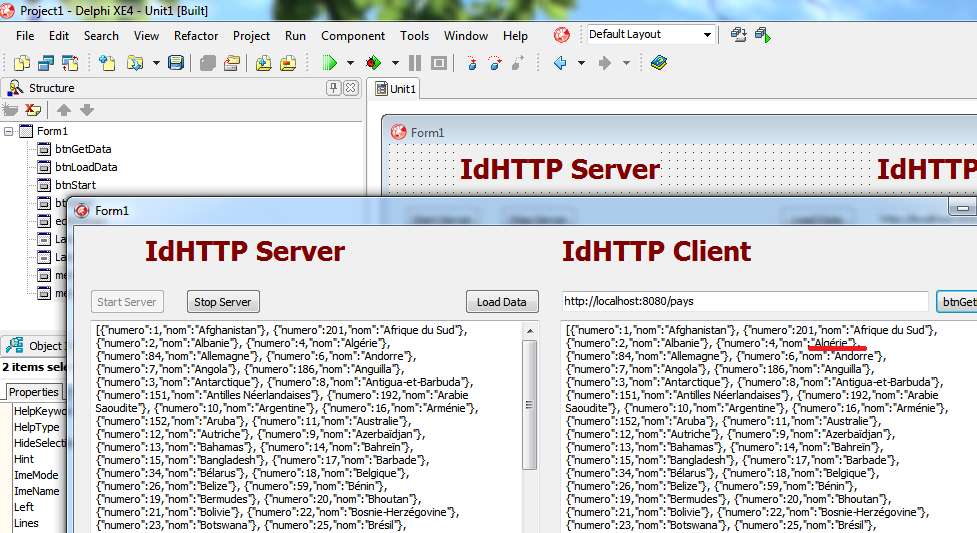The height and width of the screenshot is (533, 977).
Task: Click Move Up arrow in Structure panel
Action: pyautogui.click(x=64, y=110)
